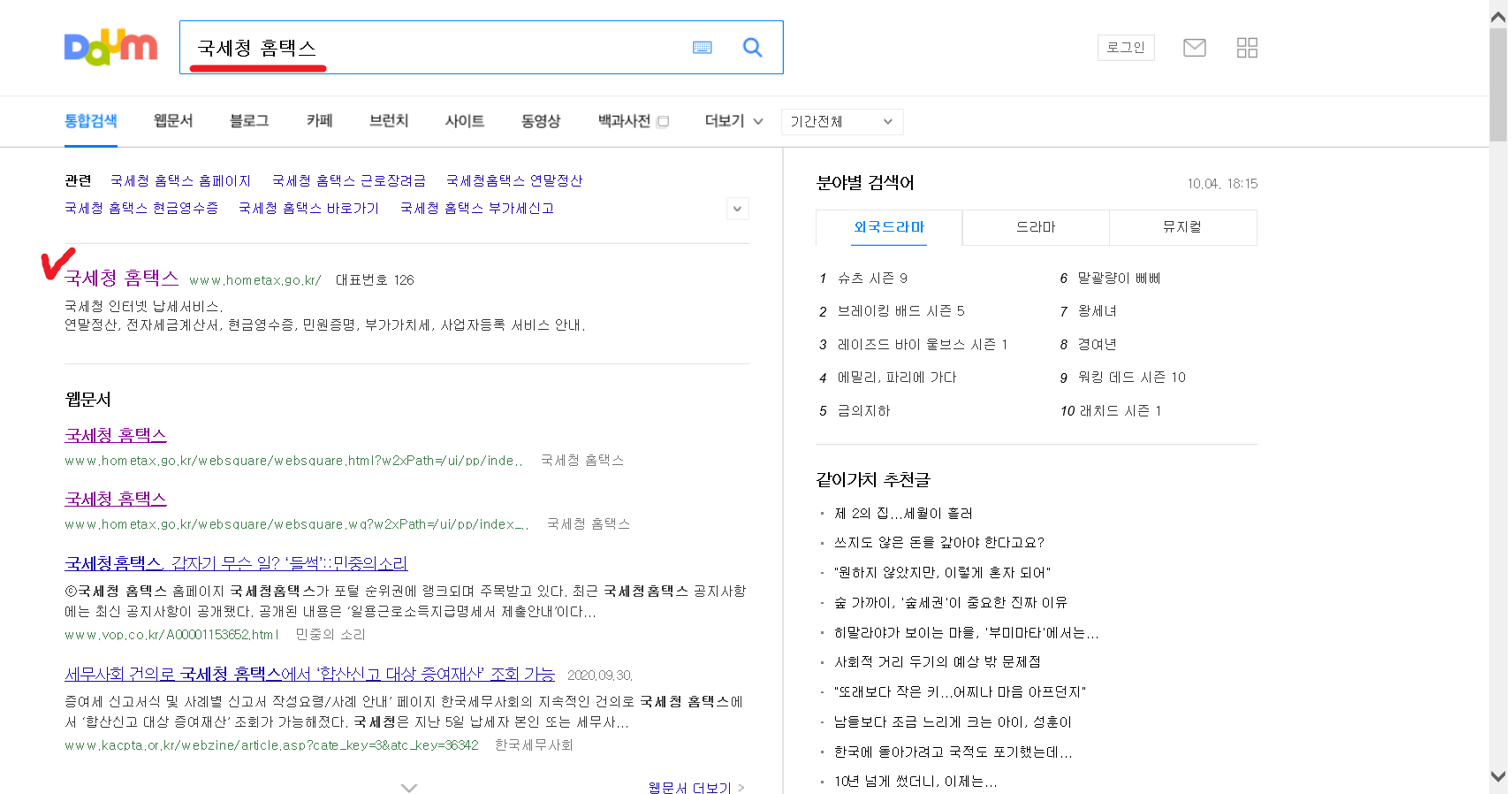
Task: Click related search 국세청 홈택스 홈페이지
Action: [x=180, y=180]
